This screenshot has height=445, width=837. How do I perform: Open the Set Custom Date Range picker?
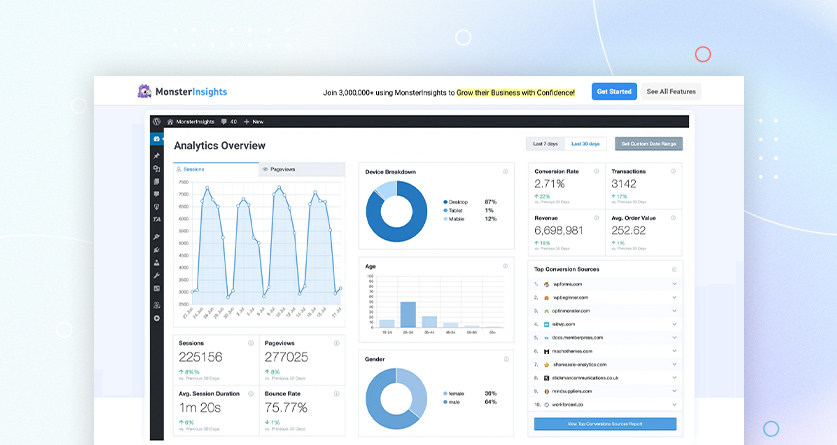648,144
